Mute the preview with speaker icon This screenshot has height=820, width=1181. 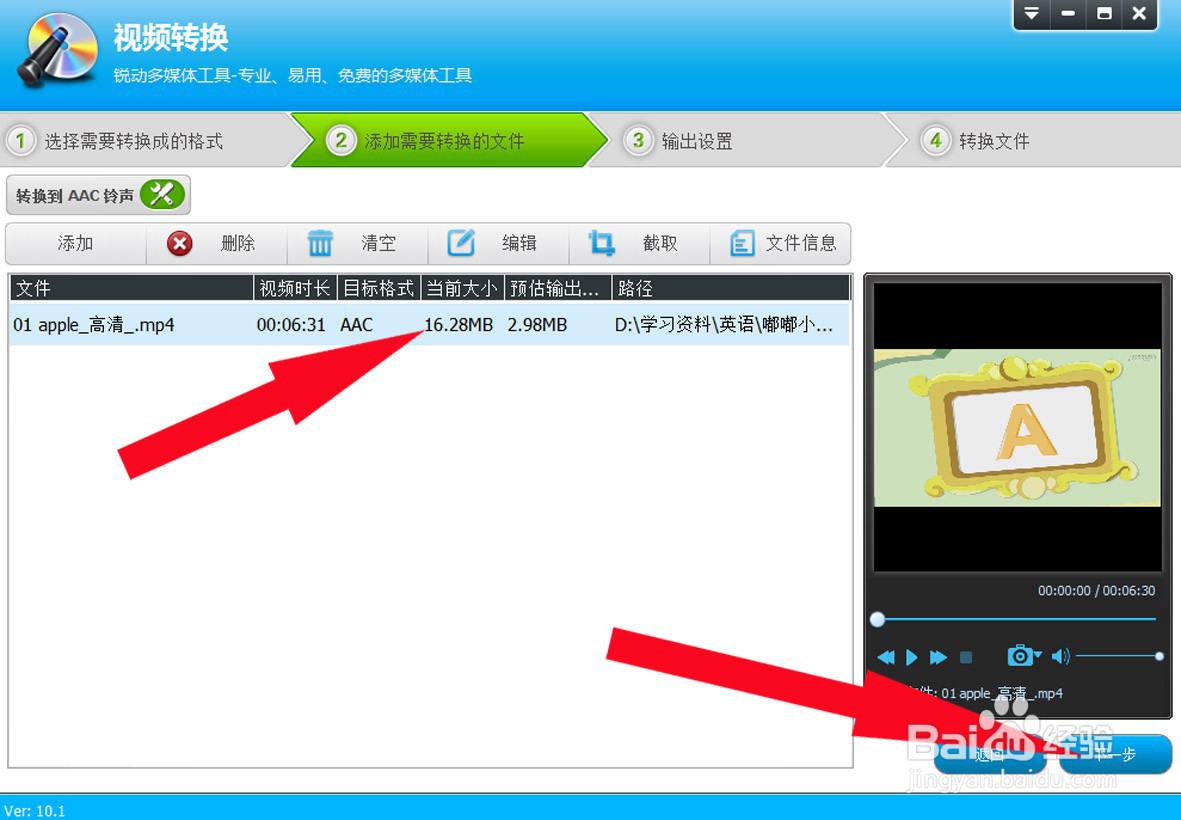tap(1060, 657)
